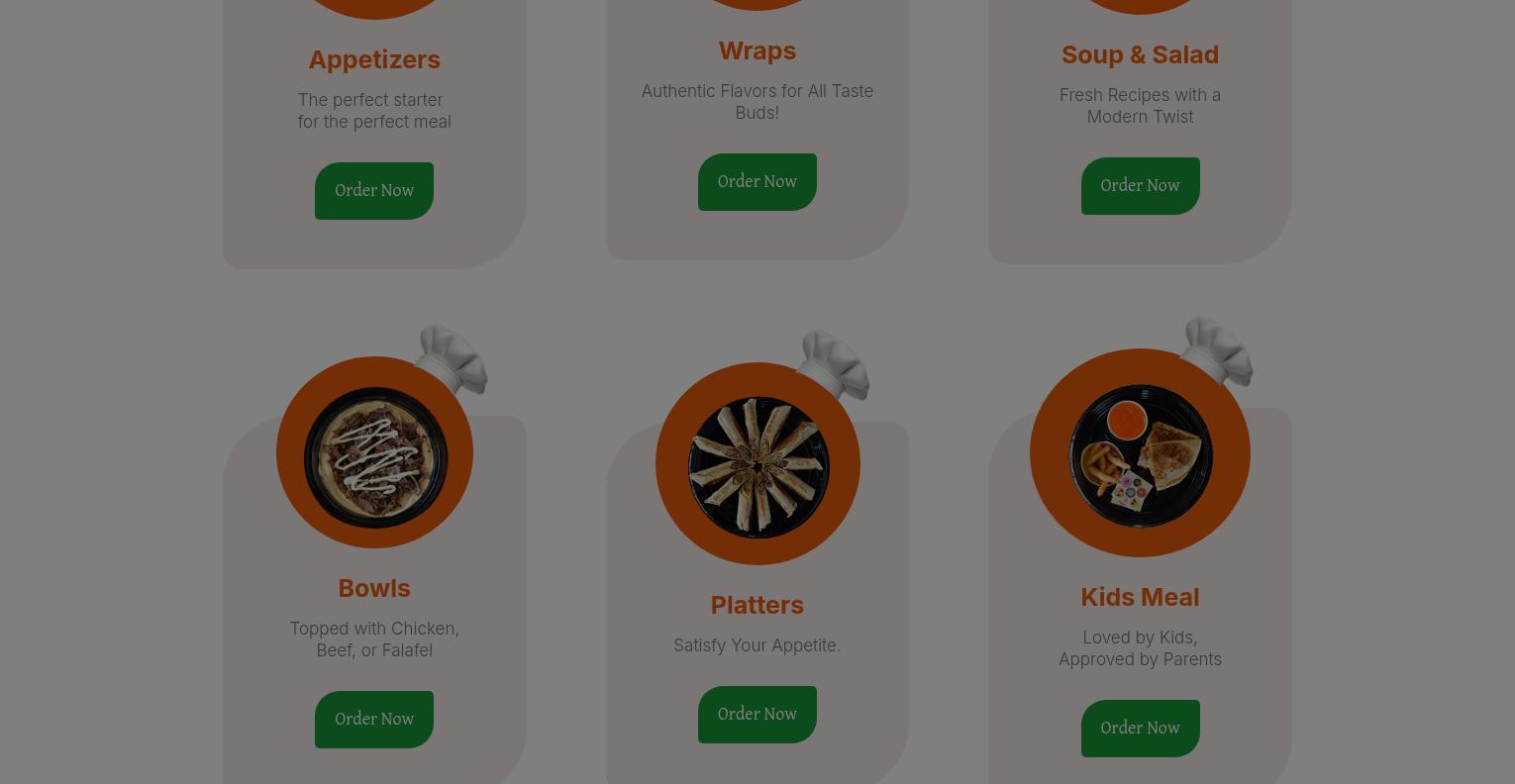Viewport: 1515px width, 784px height.
Task: Click Order Now under Appetizers
Action: (374, 191)
